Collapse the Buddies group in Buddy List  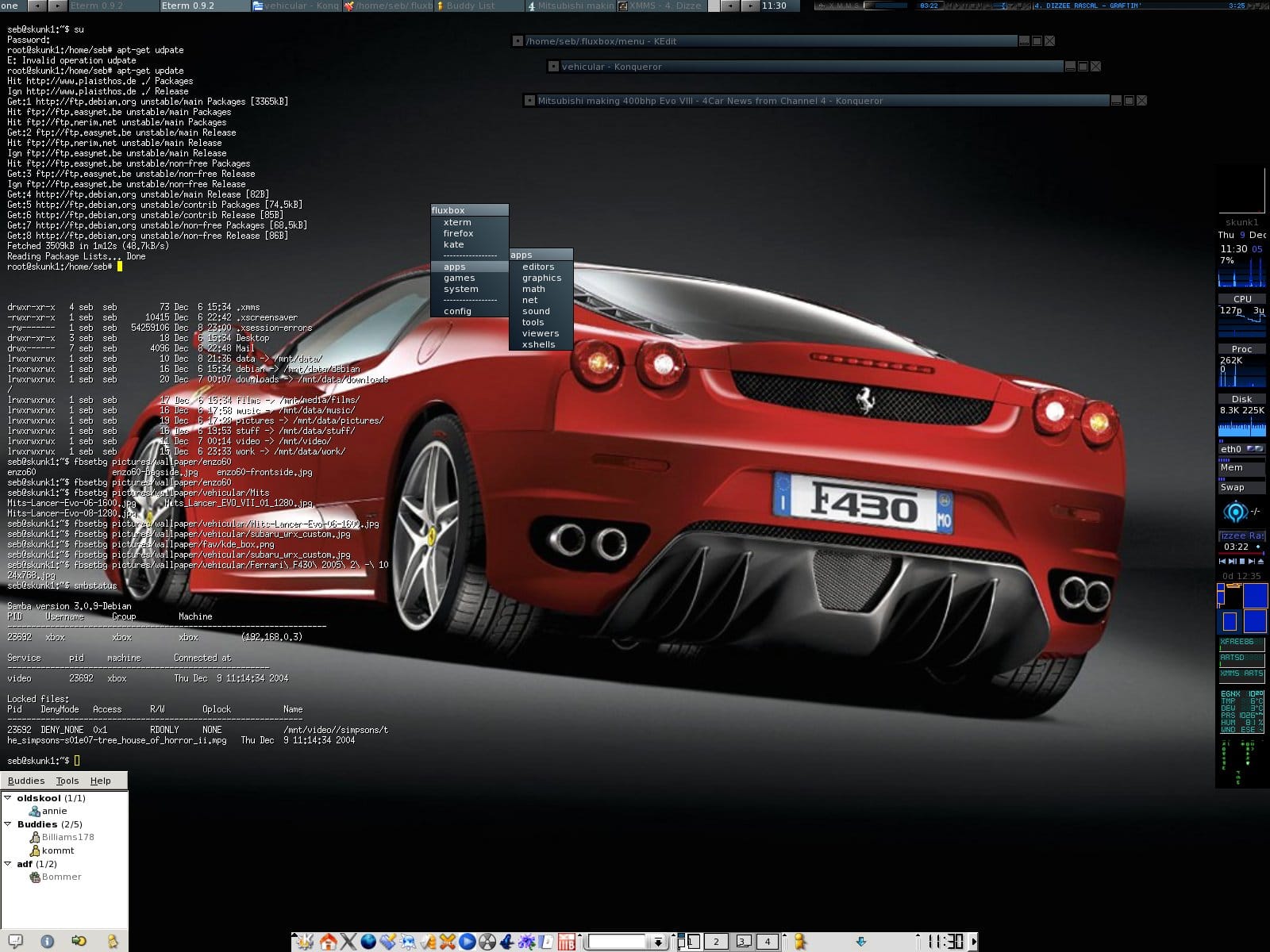(8, 824)
